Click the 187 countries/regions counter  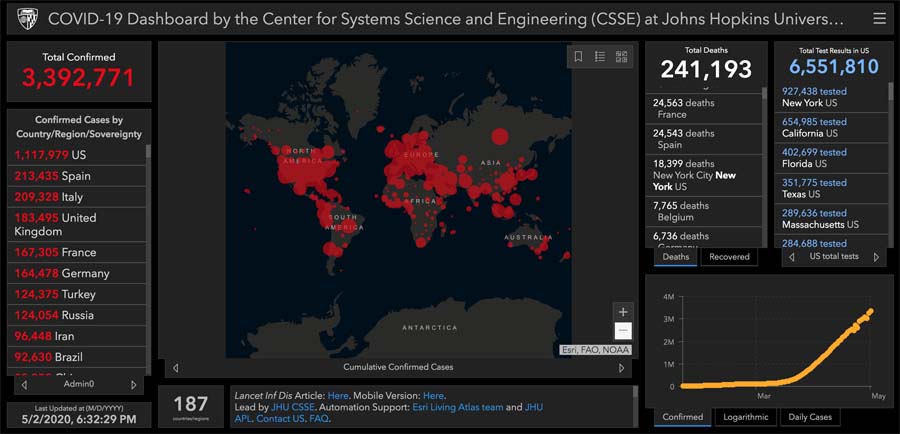tap(191, 403)
